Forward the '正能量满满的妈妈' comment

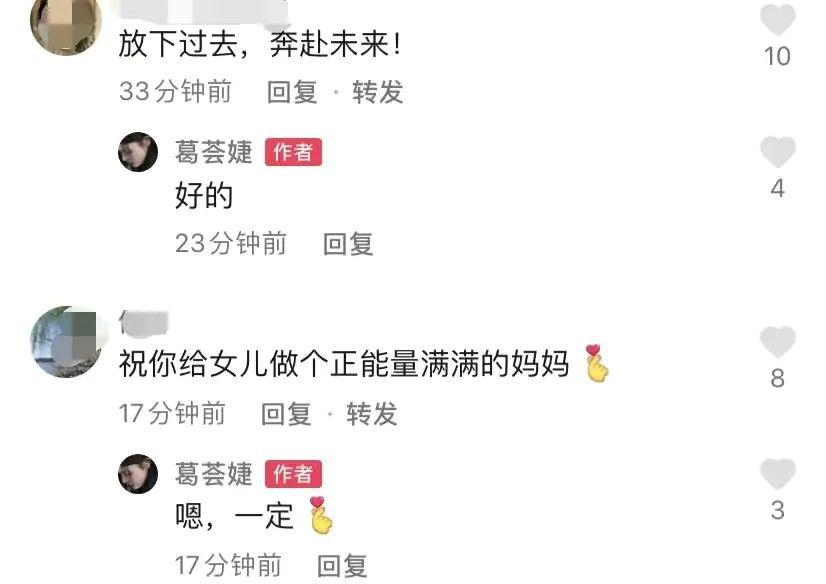pos(372,413)
